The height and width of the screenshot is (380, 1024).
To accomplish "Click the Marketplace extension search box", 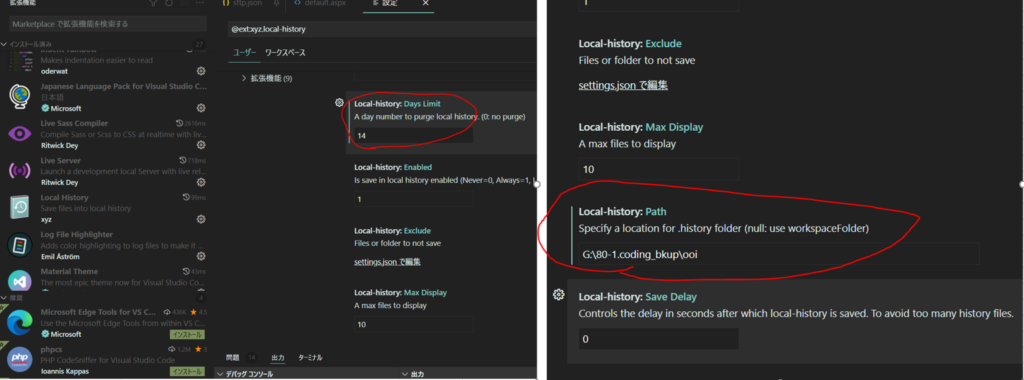I will tap(108, 24).
